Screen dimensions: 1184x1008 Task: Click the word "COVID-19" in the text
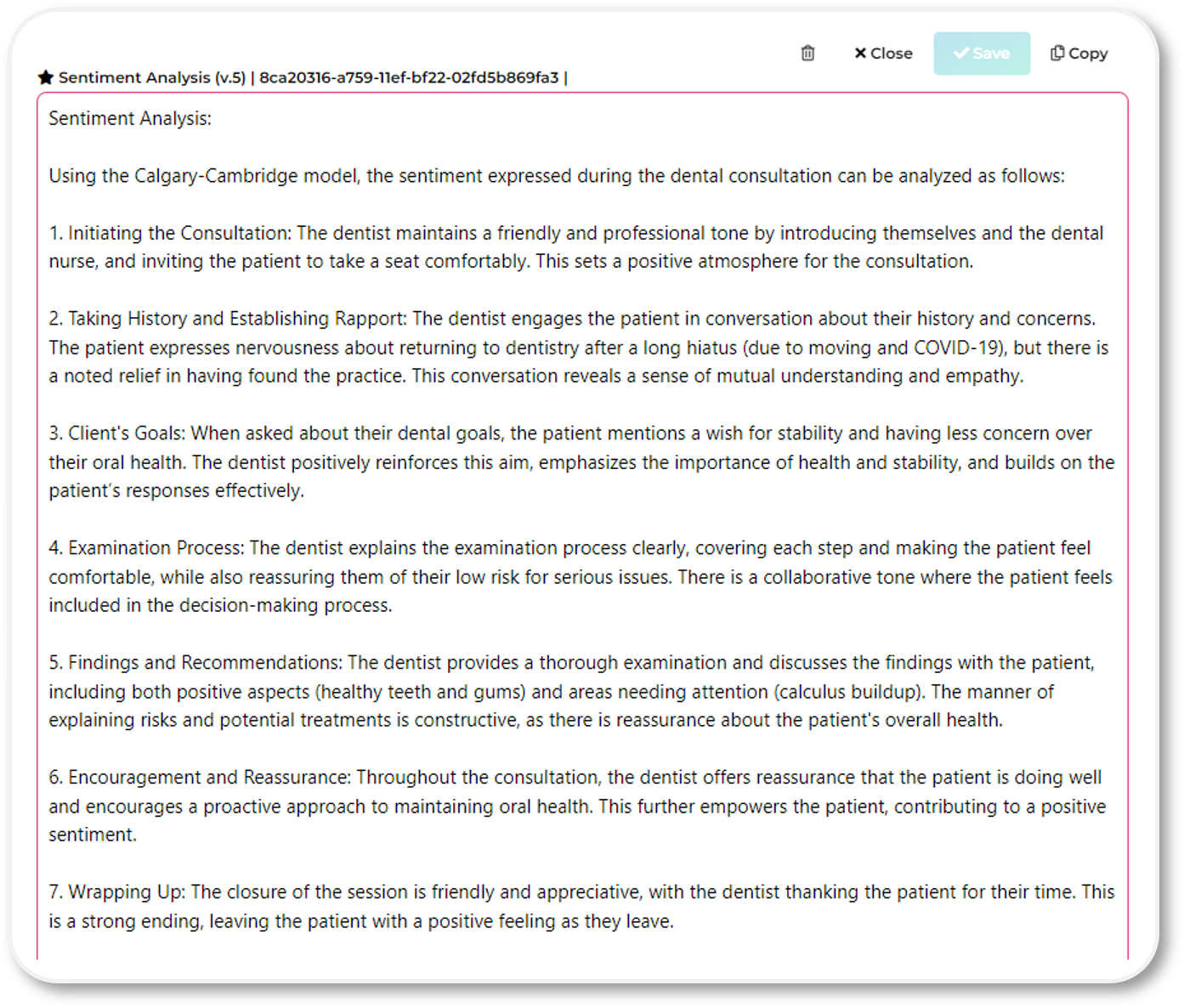click(956, 348)
